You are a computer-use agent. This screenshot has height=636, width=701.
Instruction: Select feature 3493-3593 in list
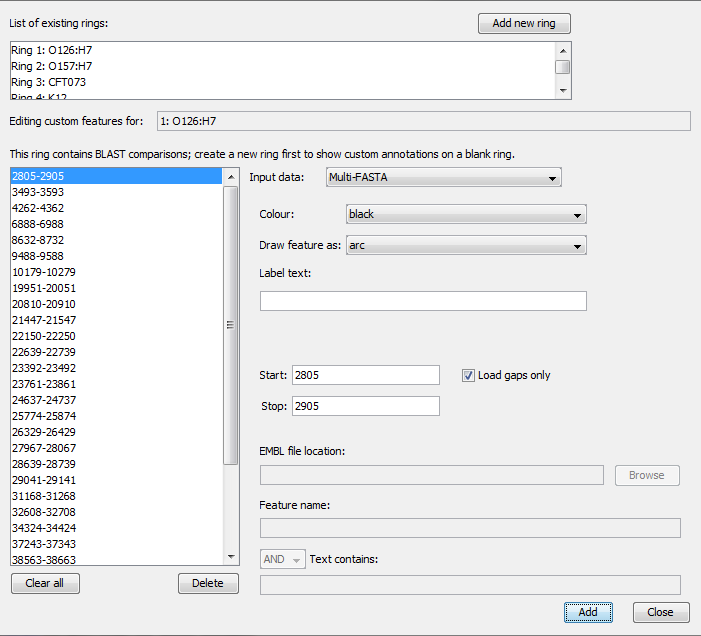(116, 192)
